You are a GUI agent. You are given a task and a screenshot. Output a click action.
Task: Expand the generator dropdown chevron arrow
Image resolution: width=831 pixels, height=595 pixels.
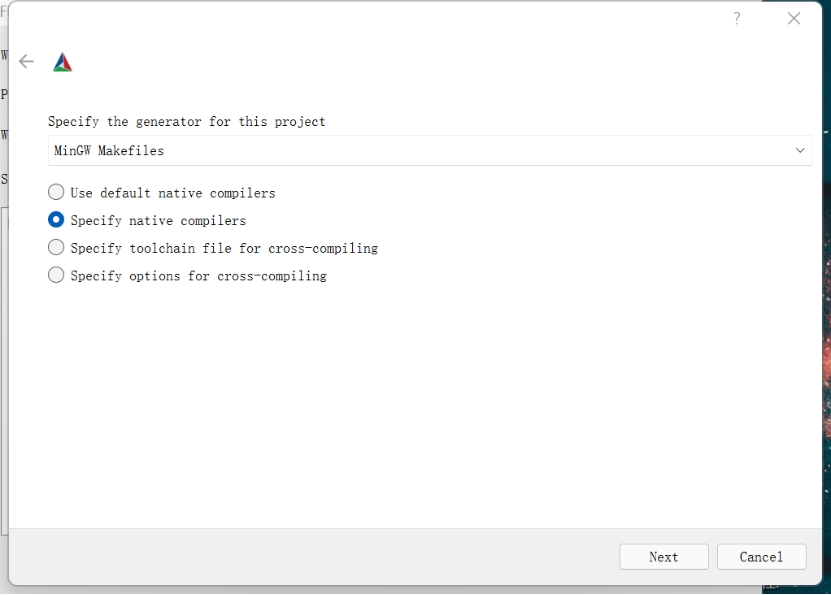tap(800, 150)
